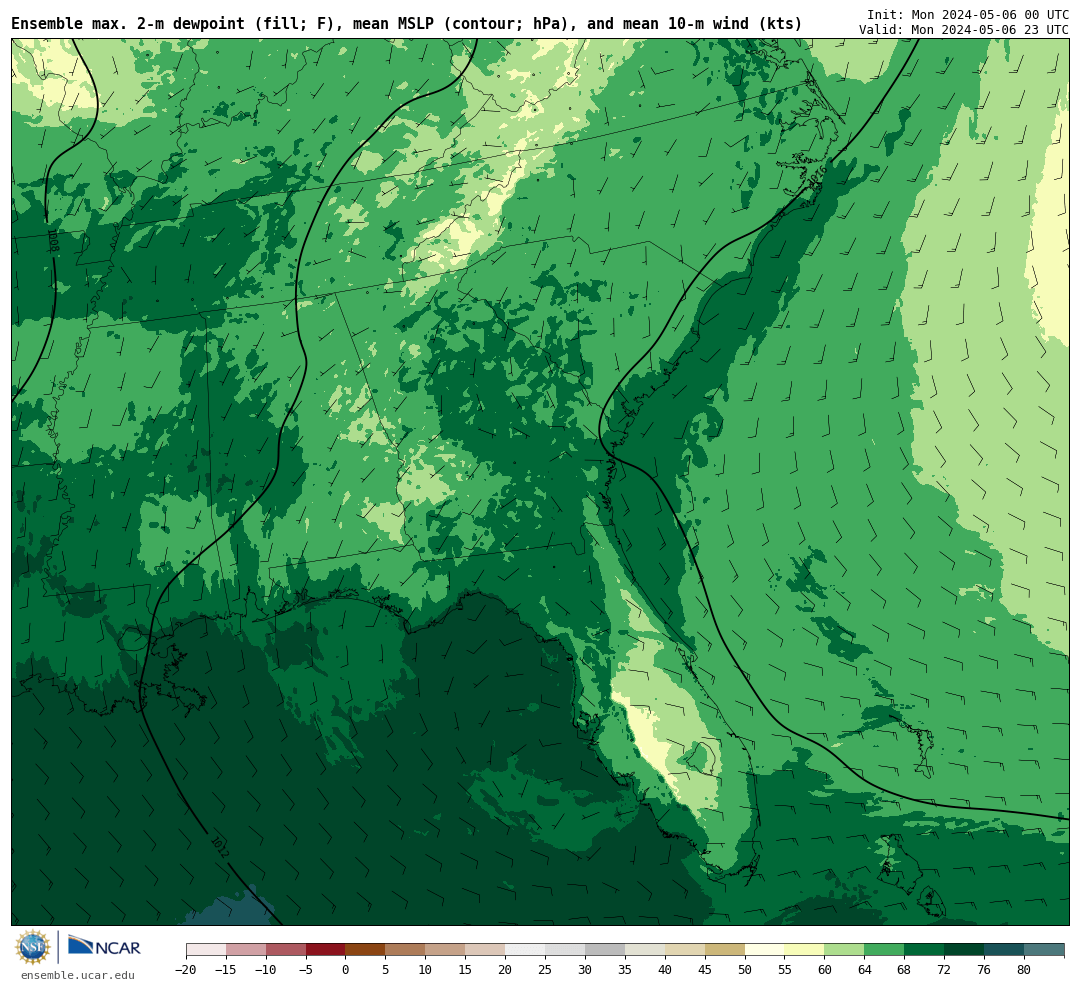Click the 15 colorbar tick label
The image size is (1080, 988).
click(x=466, y=970)
